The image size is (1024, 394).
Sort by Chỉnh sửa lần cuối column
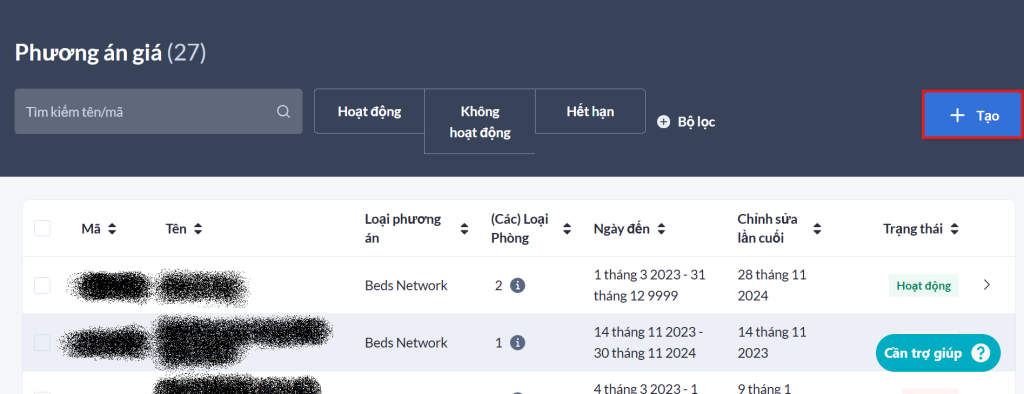(817, 229)
